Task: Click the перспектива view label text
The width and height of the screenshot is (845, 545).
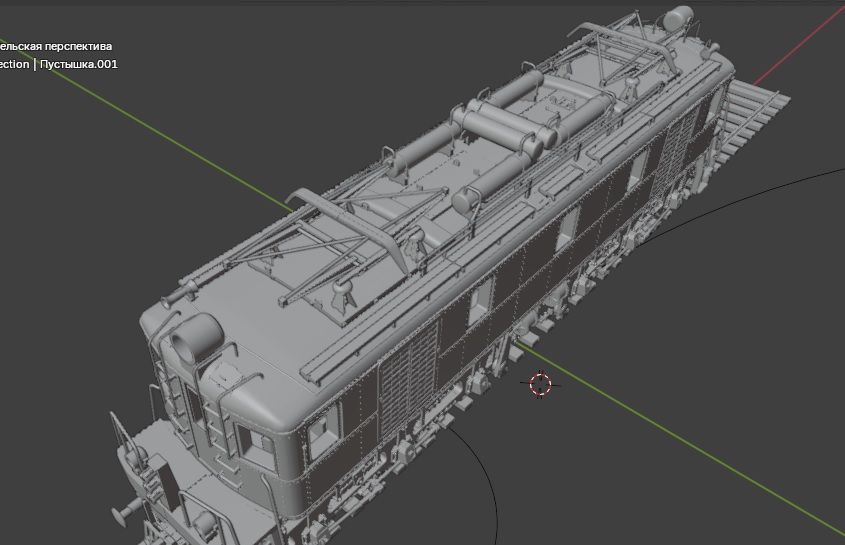Action: (78, 46)
